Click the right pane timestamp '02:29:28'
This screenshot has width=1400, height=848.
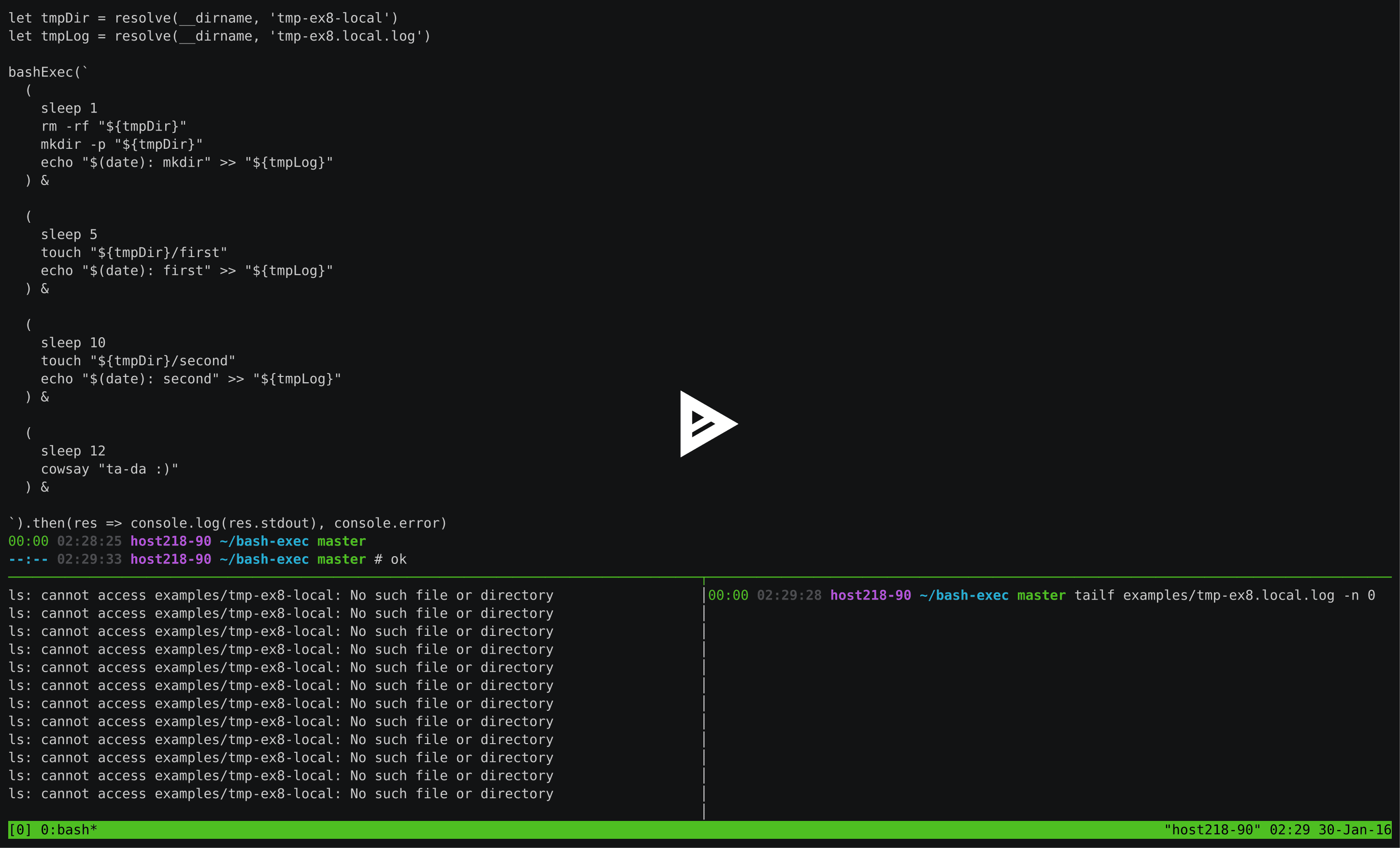(x=789, y=596)
